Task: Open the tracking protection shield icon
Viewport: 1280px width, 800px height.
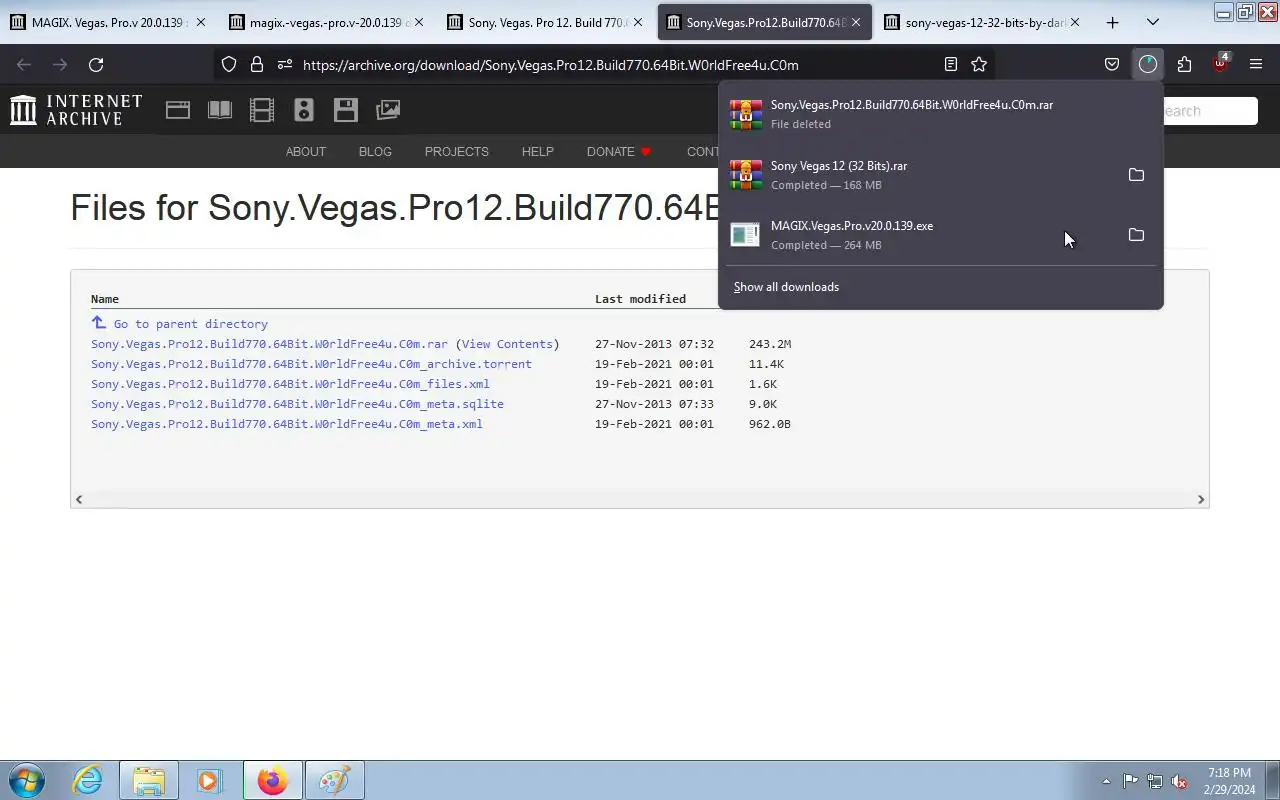Action: (x=229, y=65)
